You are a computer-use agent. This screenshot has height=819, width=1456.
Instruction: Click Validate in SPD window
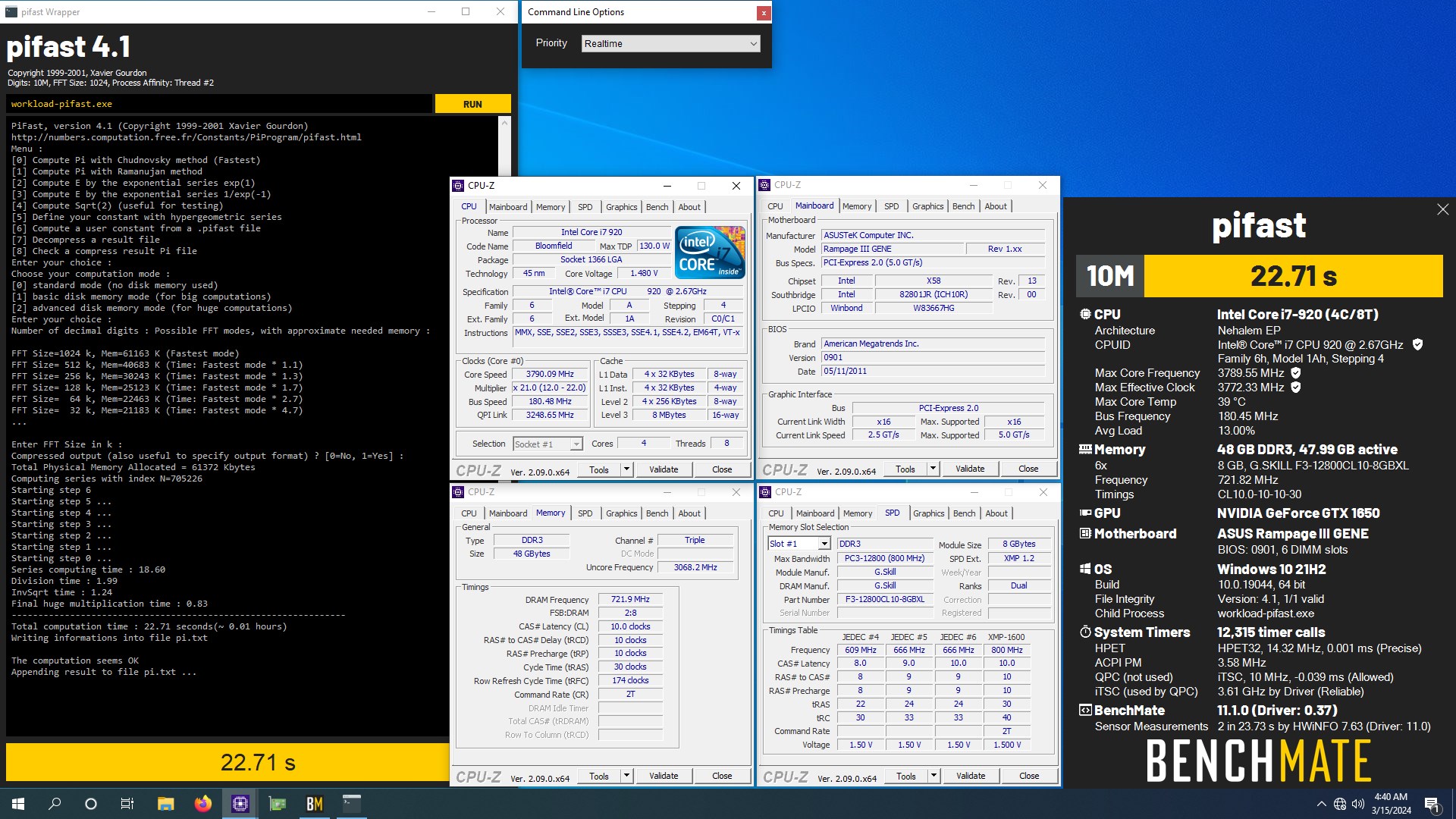[971, 776]
